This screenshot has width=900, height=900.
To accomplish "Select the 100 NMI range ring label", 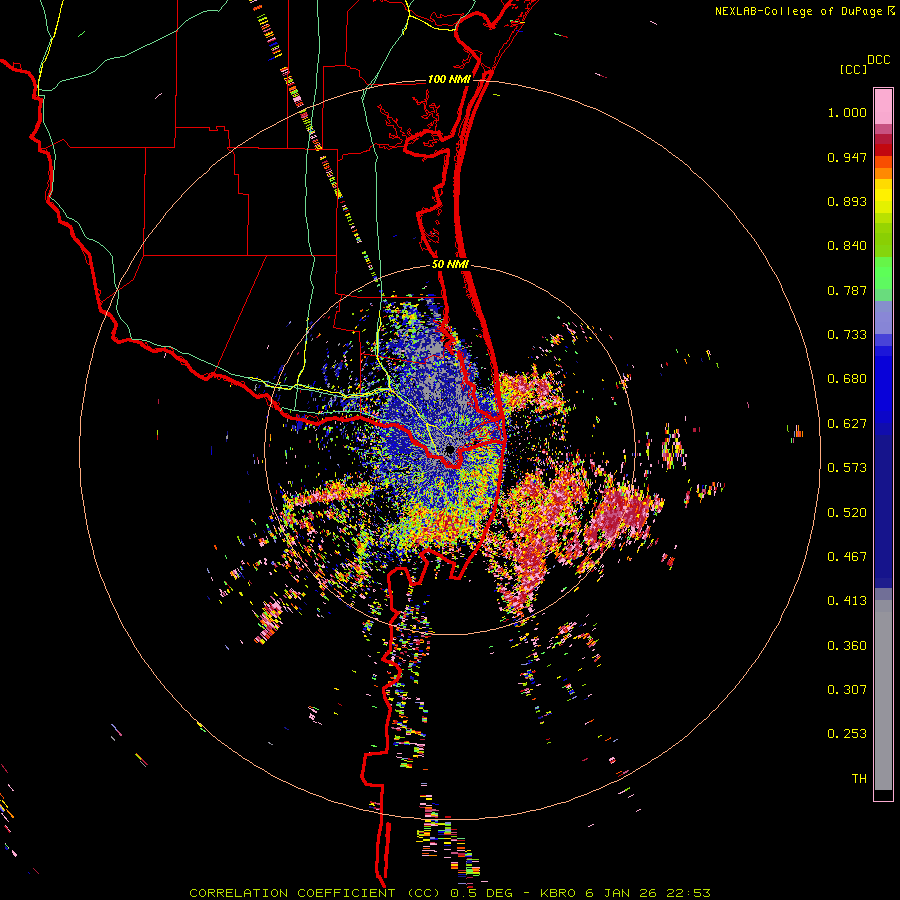I will tap(449, 79).
